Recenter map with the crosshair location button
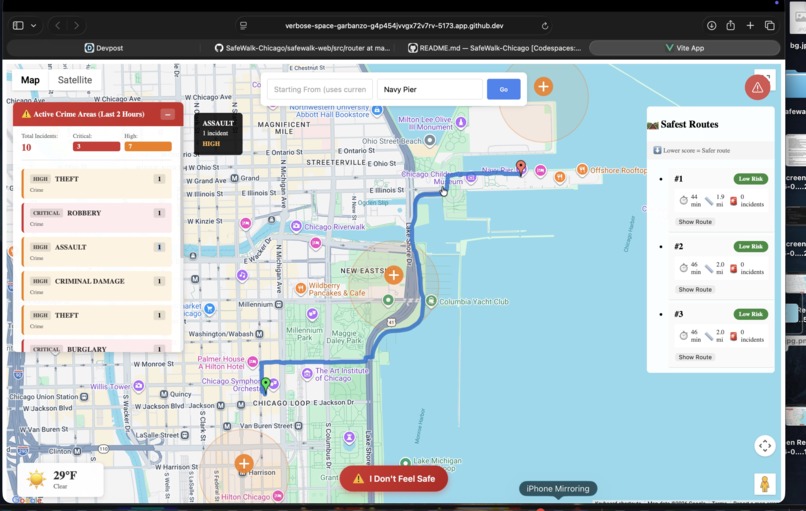This screenshot has height=511, width=806. pos(765,446)
